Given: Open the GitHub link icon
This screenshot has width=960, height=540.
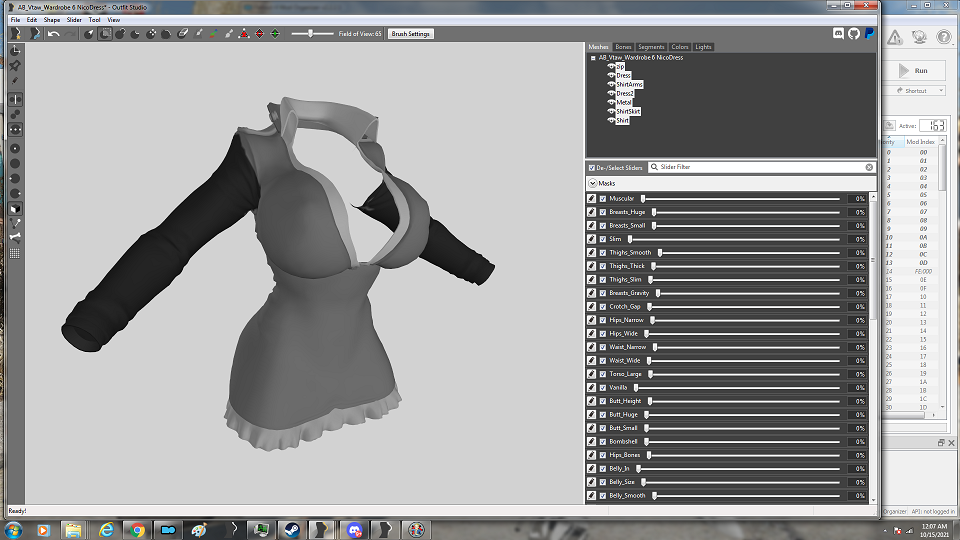Looking at the screenshot, I should point(853,34).
